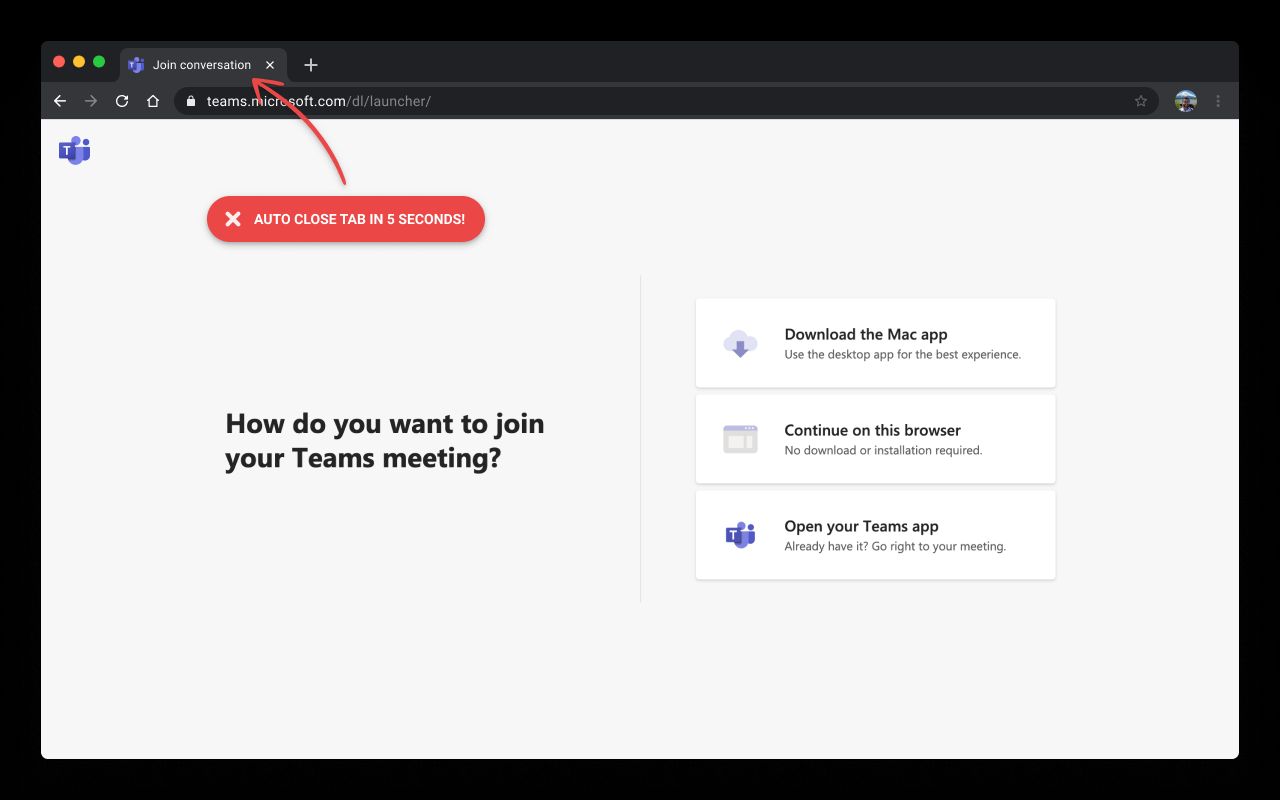1280x800 pixels.
Task: Bookmark this page with the star icon
Action: pyautogui.click(x=1141, y=101)
